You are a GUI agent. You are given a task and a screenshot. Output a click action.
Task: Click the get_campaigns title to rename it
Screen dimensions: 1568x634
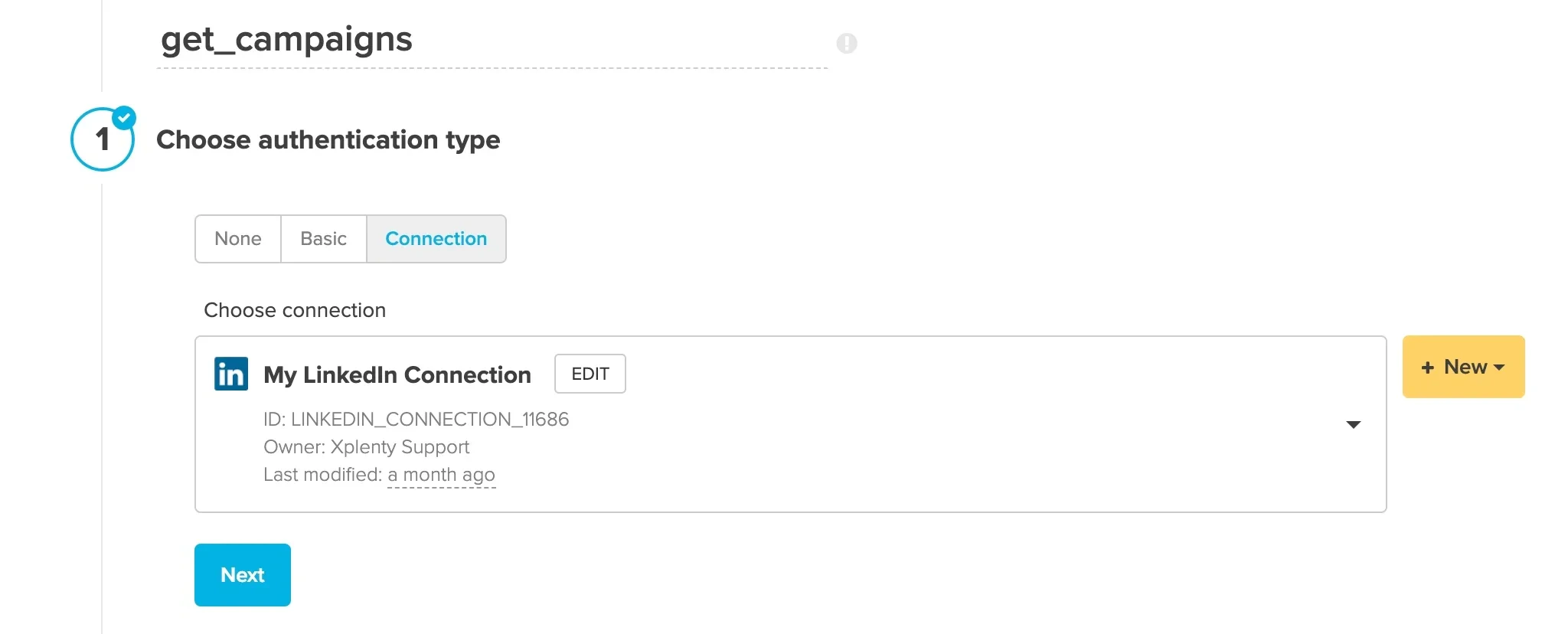286,40
